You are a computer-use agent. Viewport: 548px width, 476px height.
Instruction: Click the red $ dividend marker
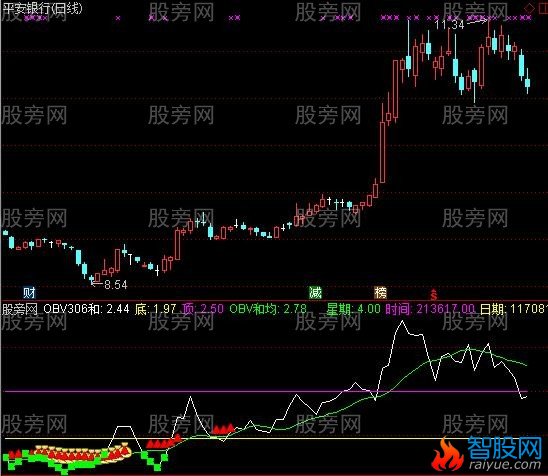(x=434, y=295)
